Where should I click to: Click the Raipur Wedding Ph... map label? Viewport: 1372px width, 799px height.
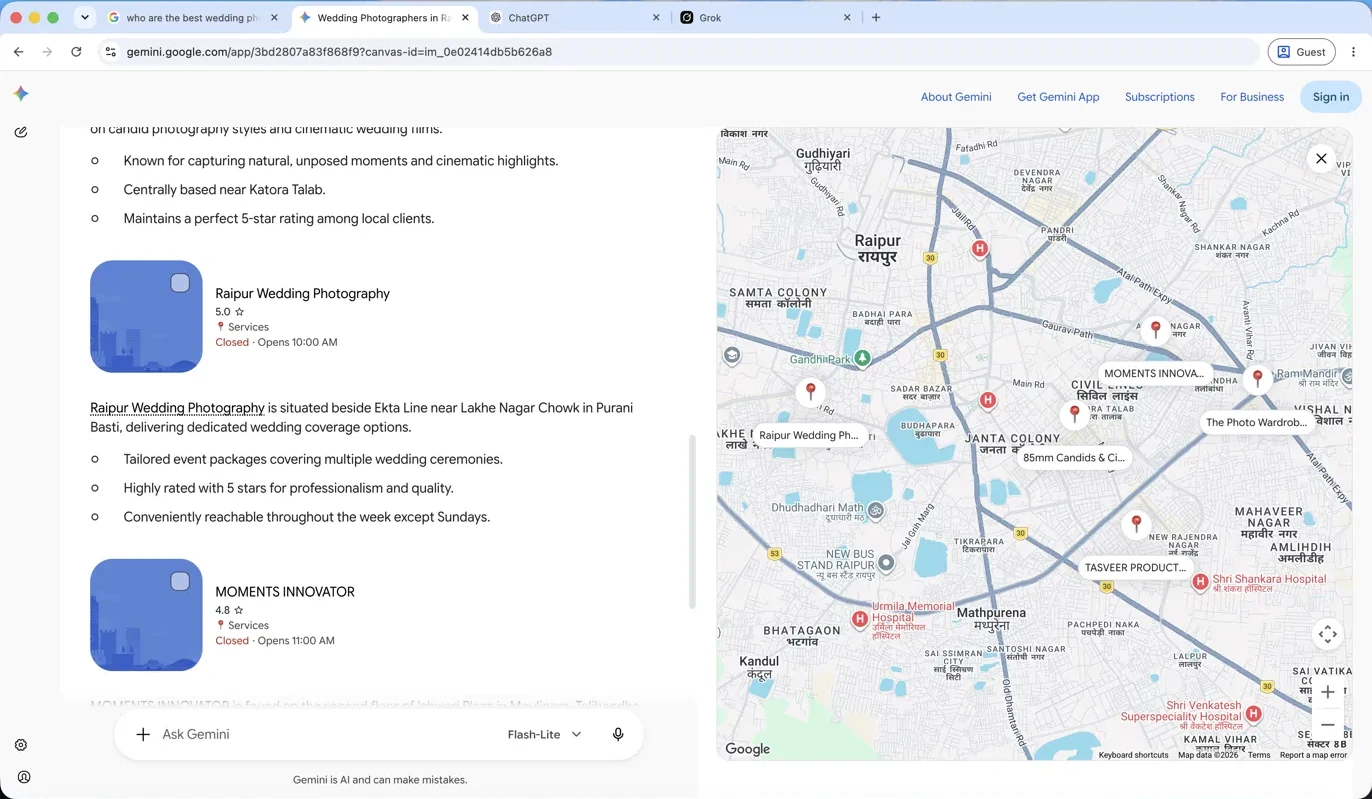pos(809,435)
